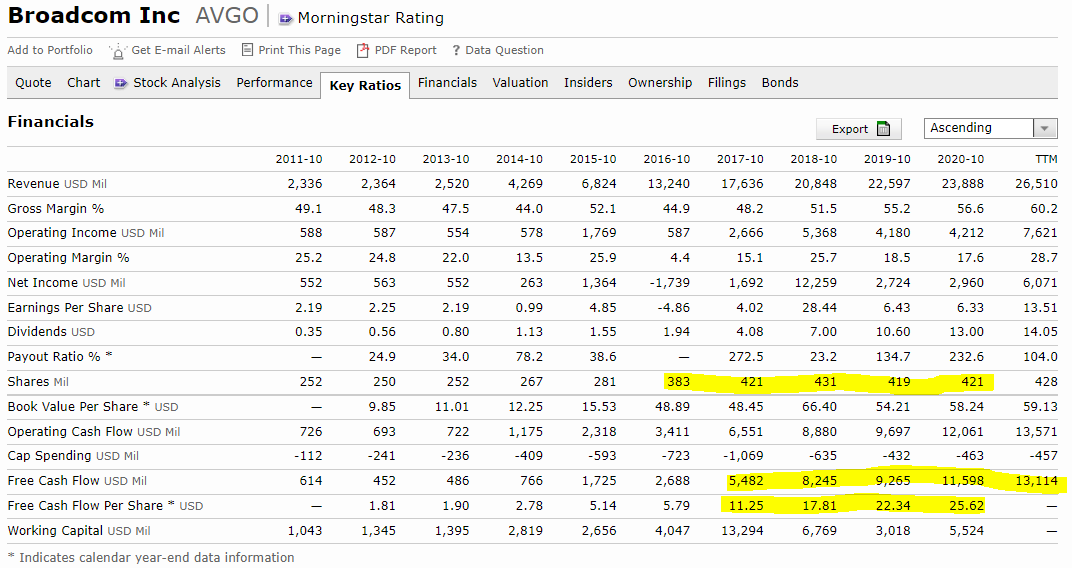Click the AVGO ticker symbol
Viewport: 1072px width, 568px height.
pyautogui.click(x=227, y=15)
